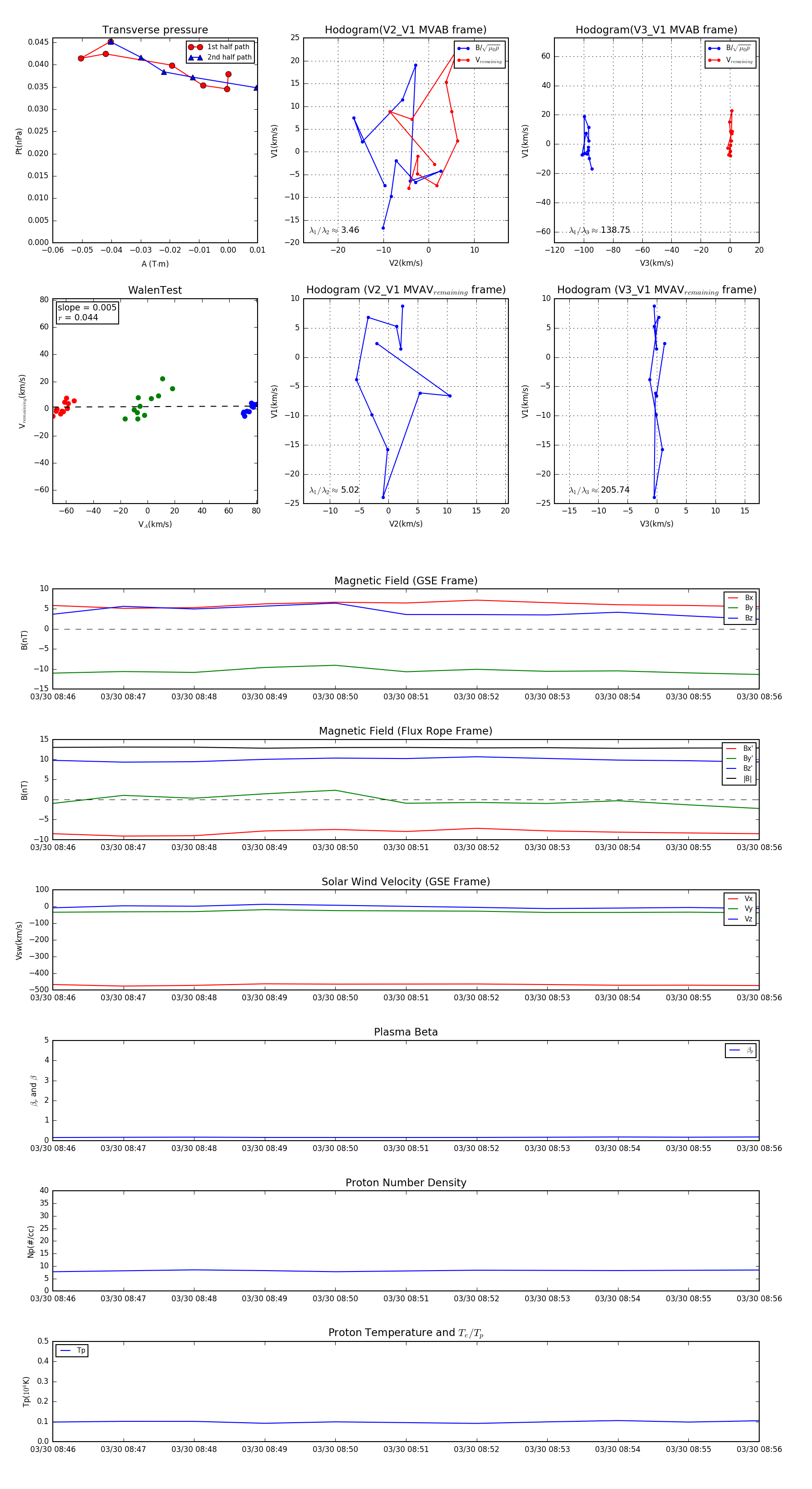The image size is (812, 1489).
Task: Click 'Hodogram (V3_V1 MVAVremaining frame)' title
Action: (656, 290)
